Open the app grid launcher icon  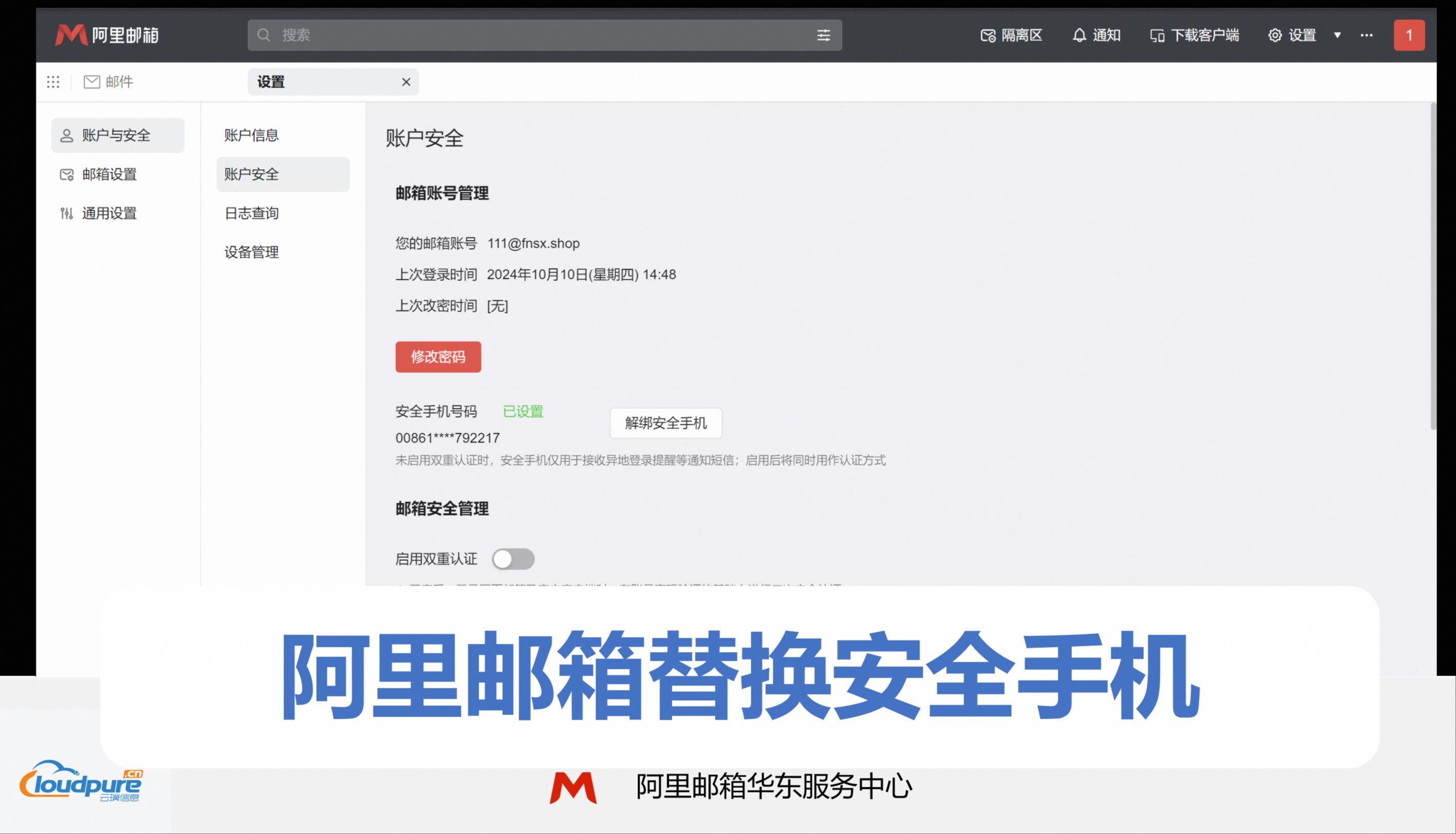pos(53,82)
